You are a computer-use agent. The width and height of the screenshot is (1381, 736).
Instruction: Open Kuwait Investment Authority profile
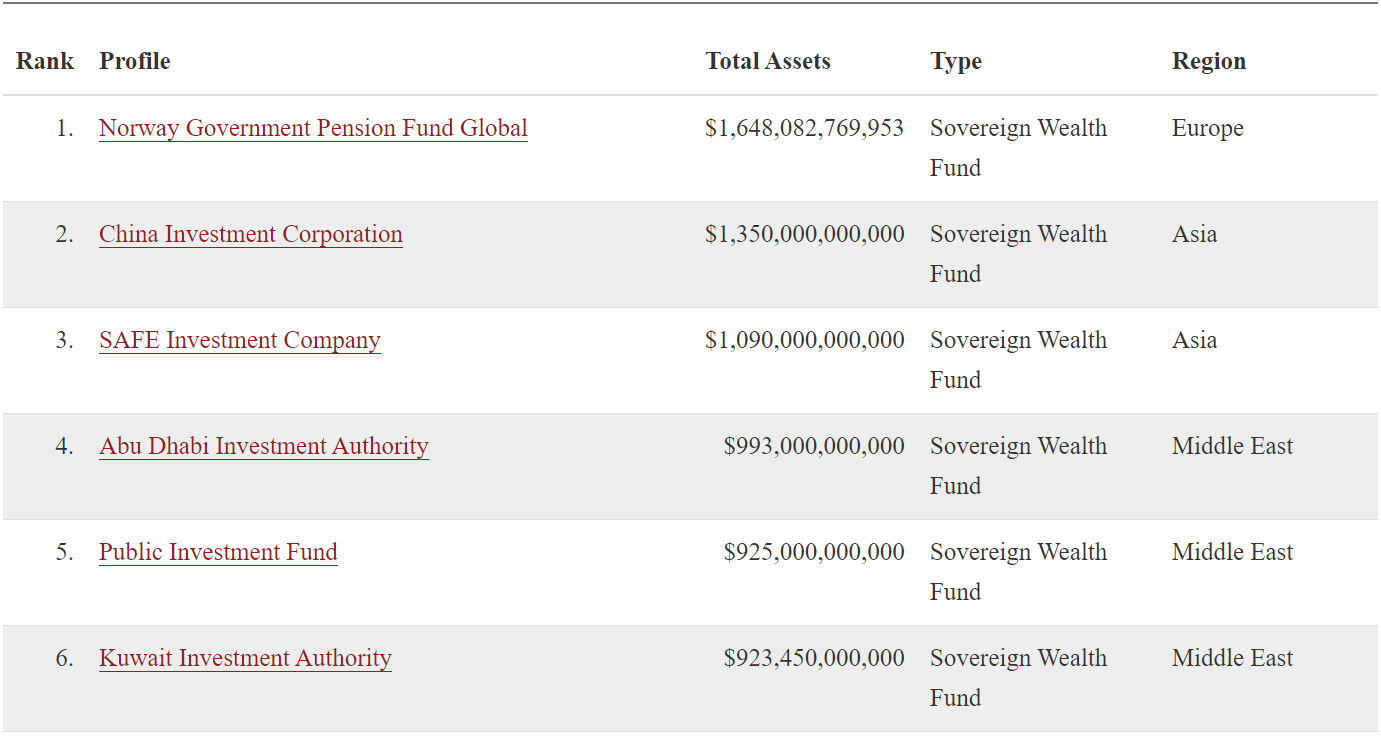[245, 658]
